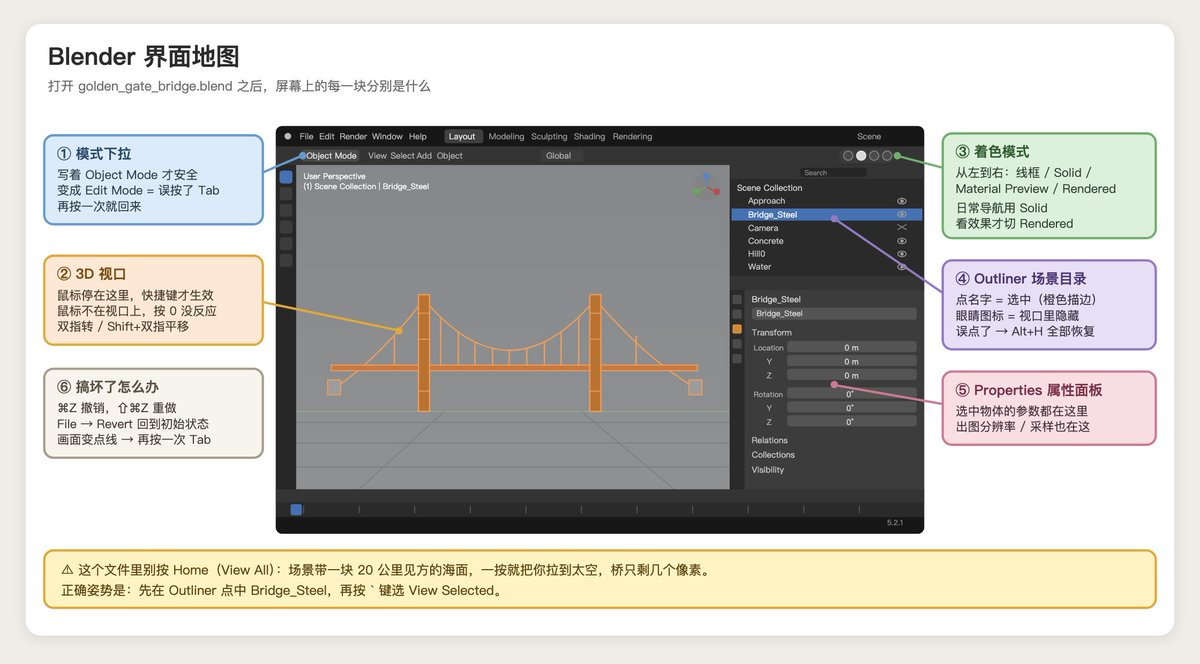Select Concrete in the Outliner
This screenshot has width=1200, height=664.
pos(827,241)
